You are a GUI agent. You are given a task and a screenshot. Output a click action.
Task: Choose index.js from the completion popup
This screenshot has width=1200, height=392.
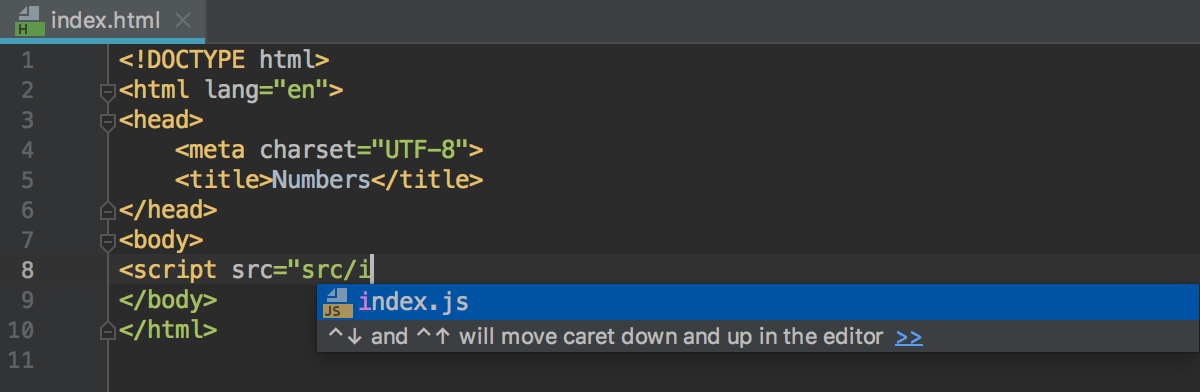758,302
